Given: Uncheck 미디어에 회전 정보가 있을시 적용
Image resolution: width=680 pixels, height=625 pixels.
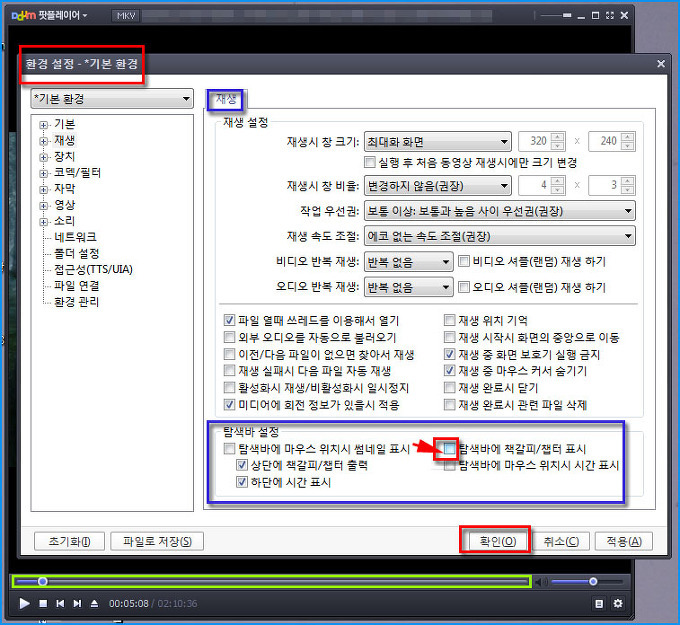Looking at the screenshot, I should 229,405.
